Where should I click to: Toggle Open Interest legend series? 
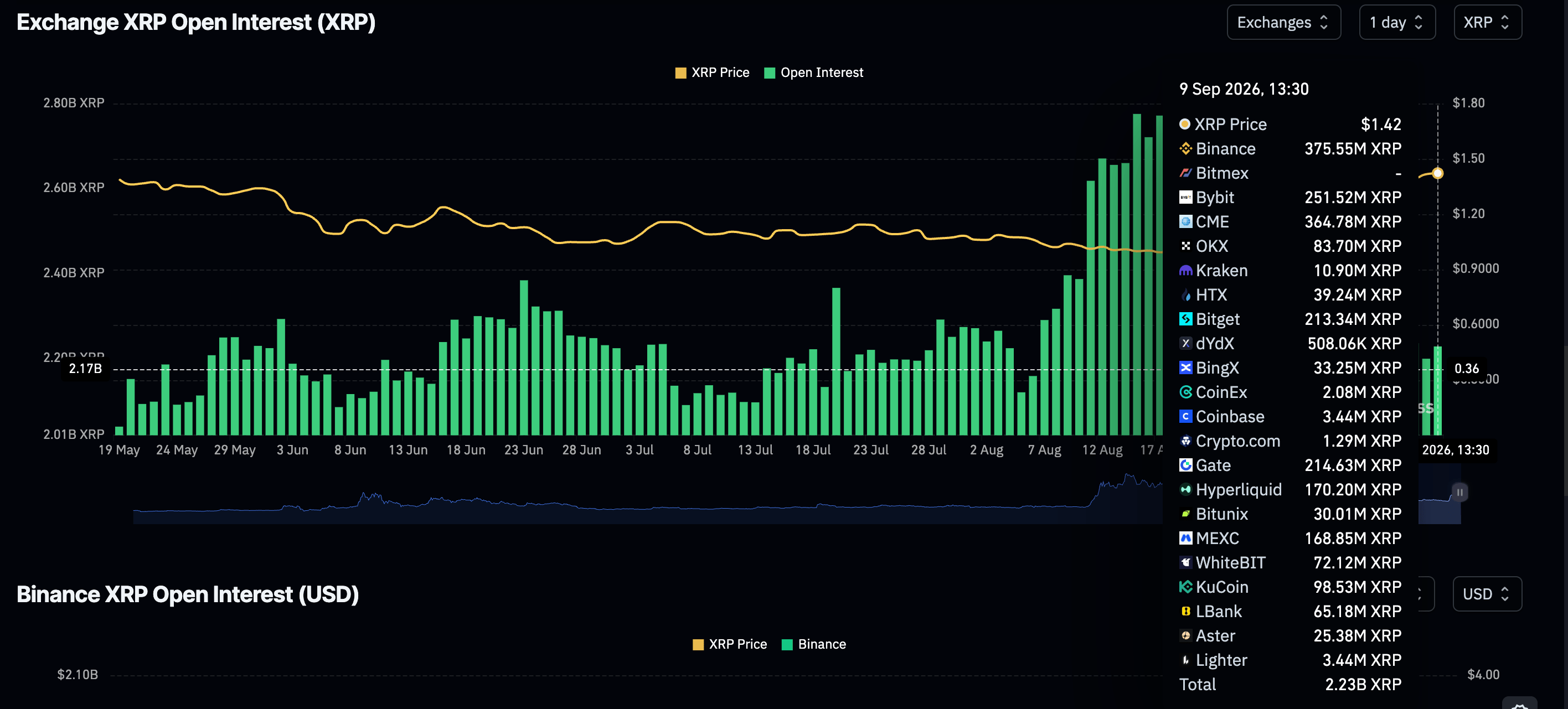pyautogui.click(x=813, y=73)
